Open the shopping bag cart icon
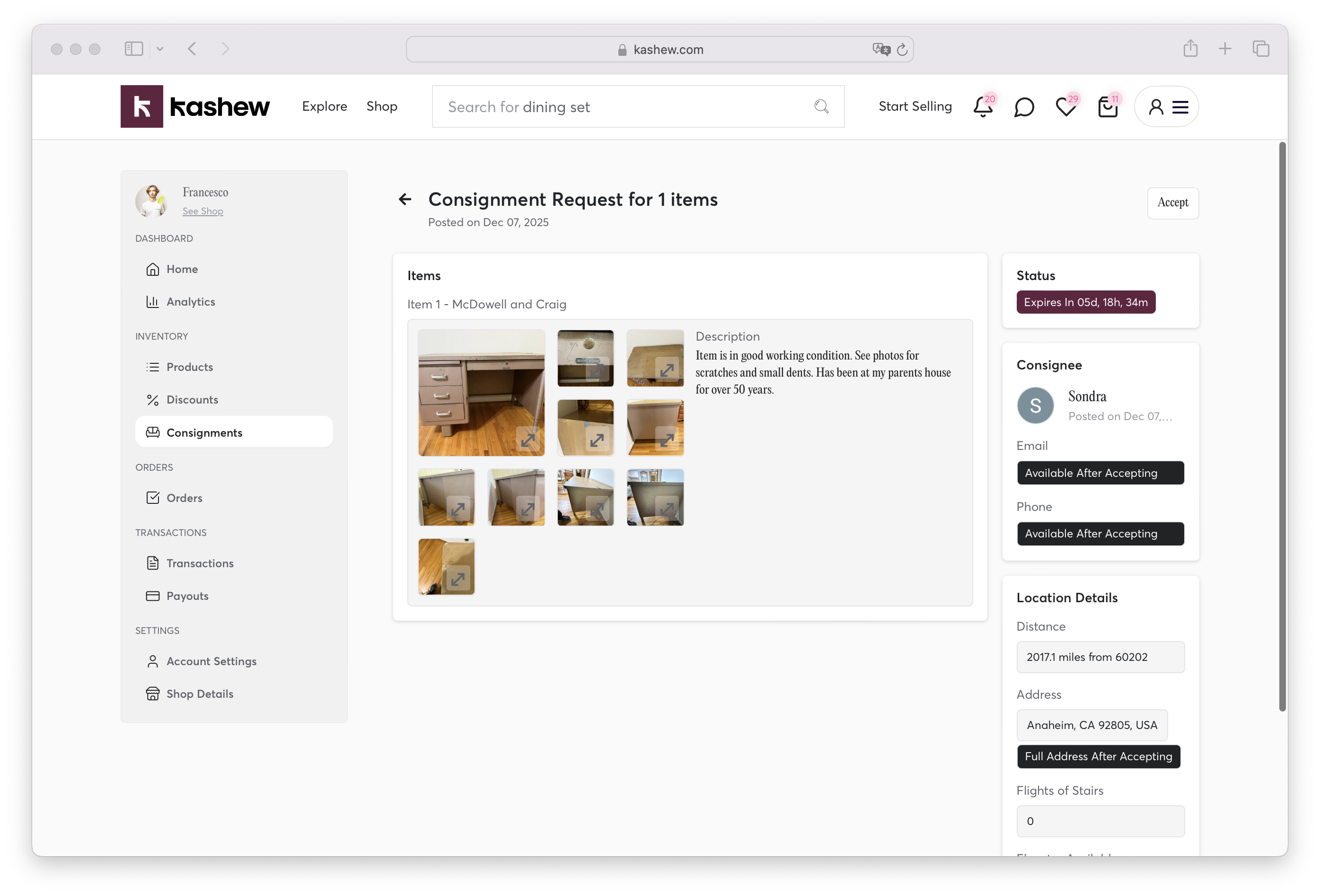The width and height of the screenshot is (1320, 896). click(x=1108, y=107)
